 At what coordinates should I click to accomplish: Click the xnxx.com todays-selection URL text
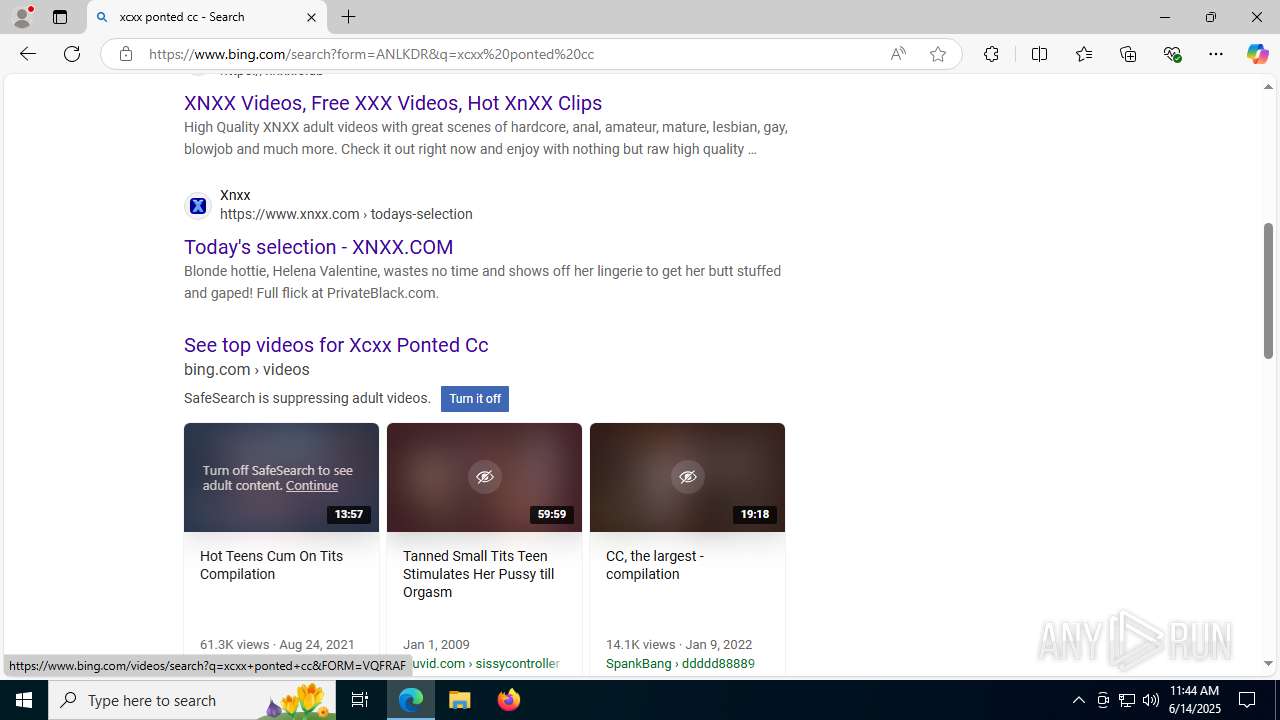tap(346, 214)
